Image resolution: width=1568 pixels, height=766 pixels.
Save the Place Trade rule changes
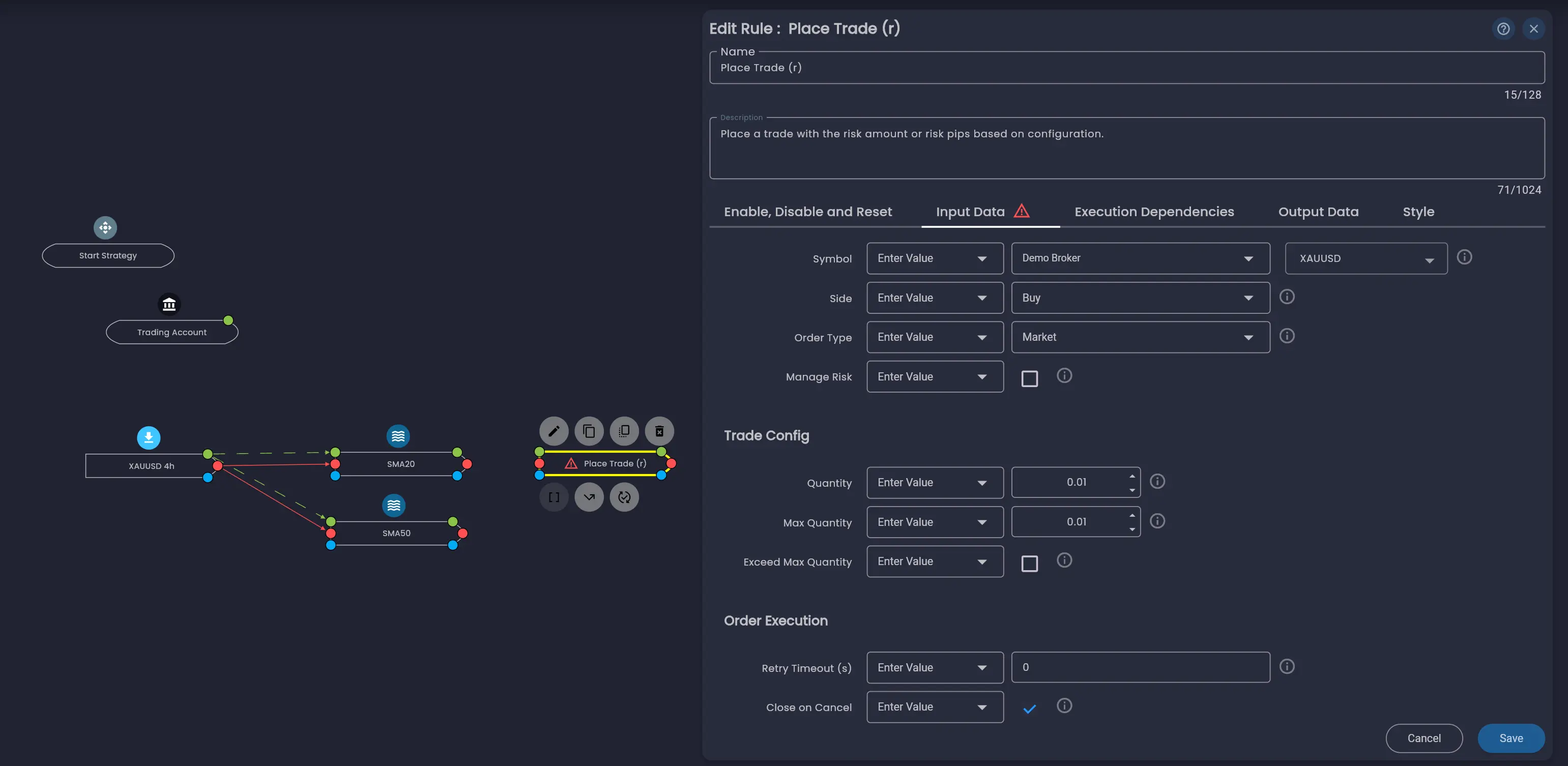(x=1512, y=738)
